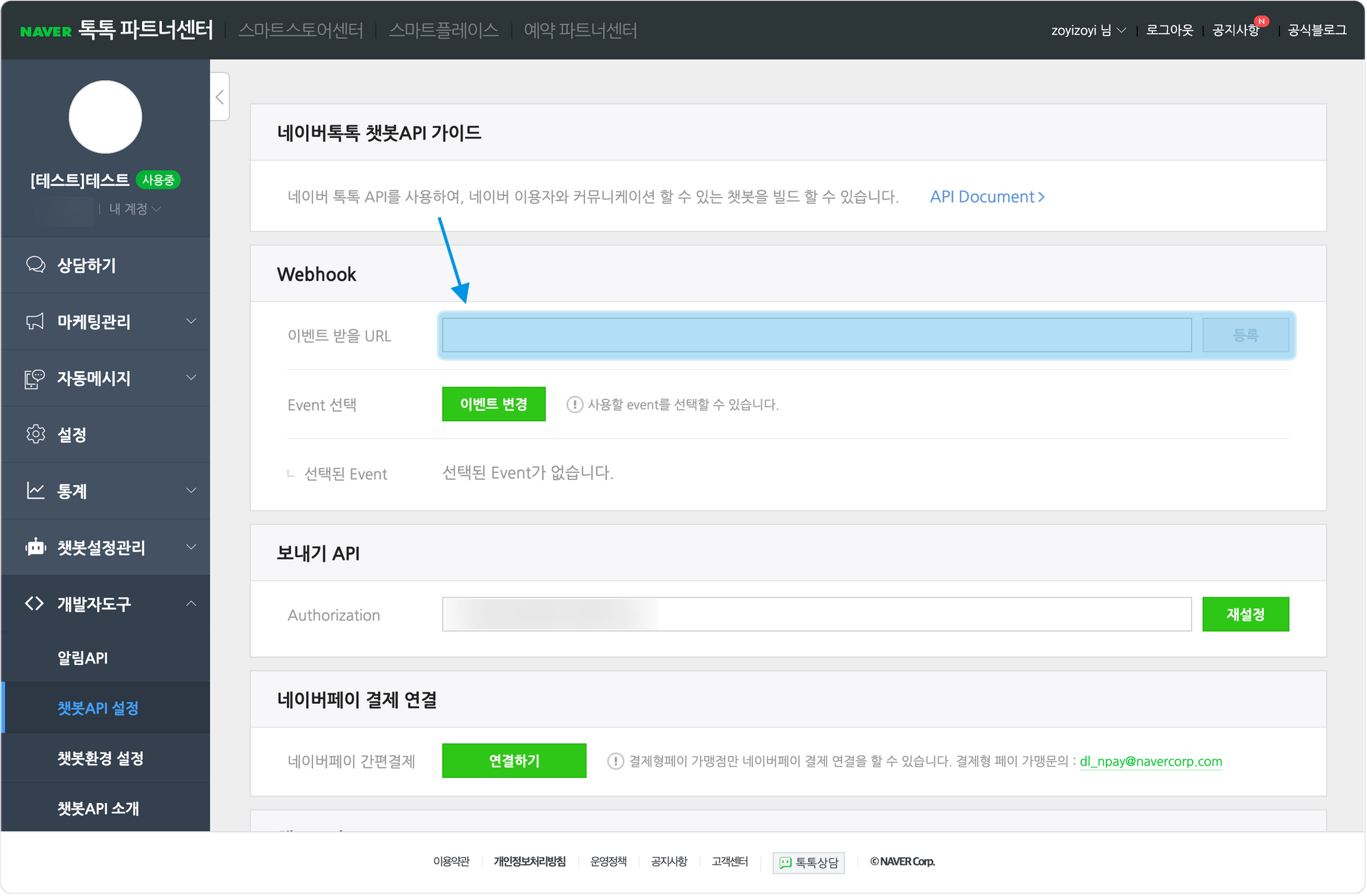This screenshot has height=896, width=1367.
Task: Select 챗봇환경 설정 in the sidebar
Action: (100, 759)
